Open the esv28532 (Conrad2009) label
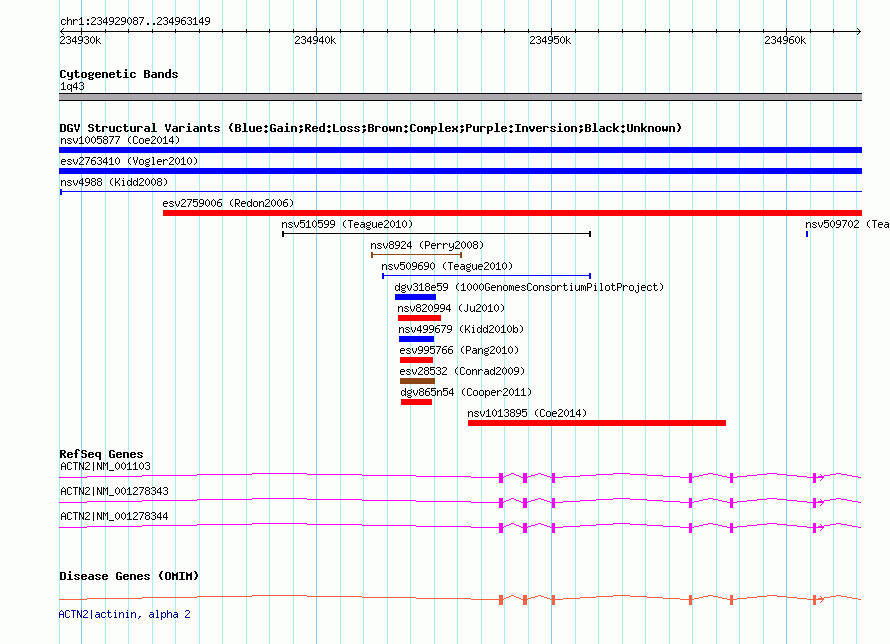This screenshot has width=890, height=644. pos(462,371)
